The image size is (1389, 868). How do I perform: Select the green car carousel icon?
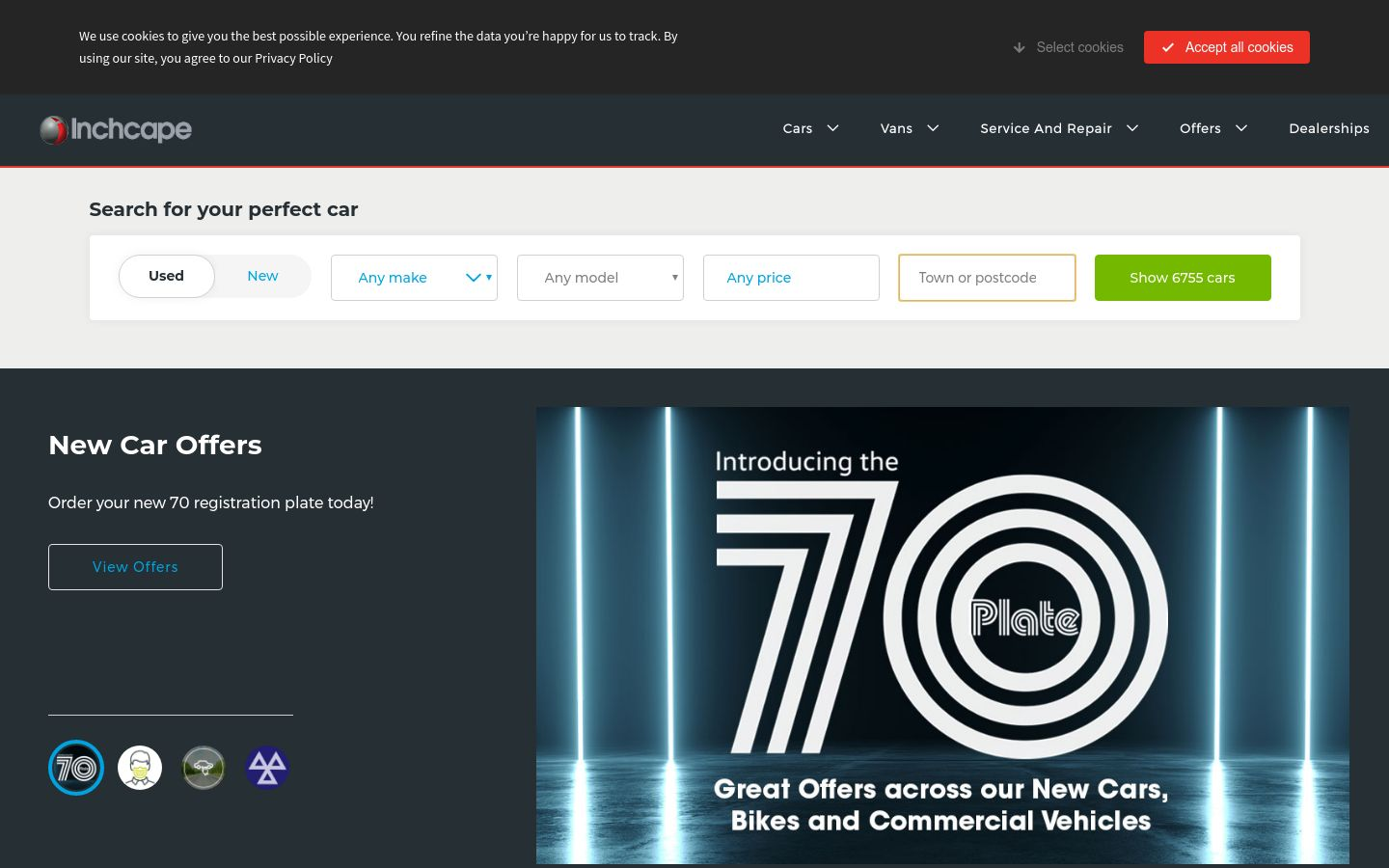tap(204, 768)
